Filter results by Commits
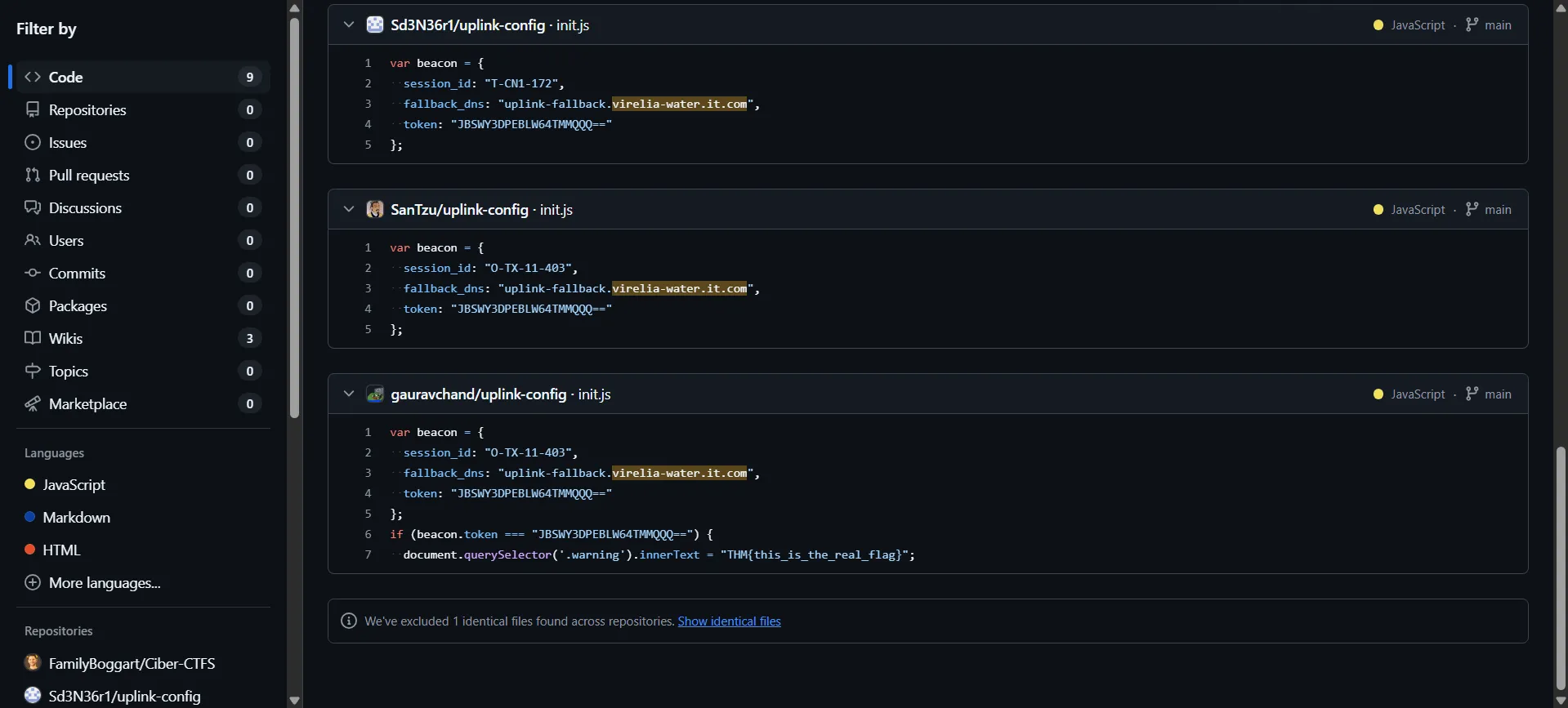This screenshot has height=708, width=1568. 77,273
